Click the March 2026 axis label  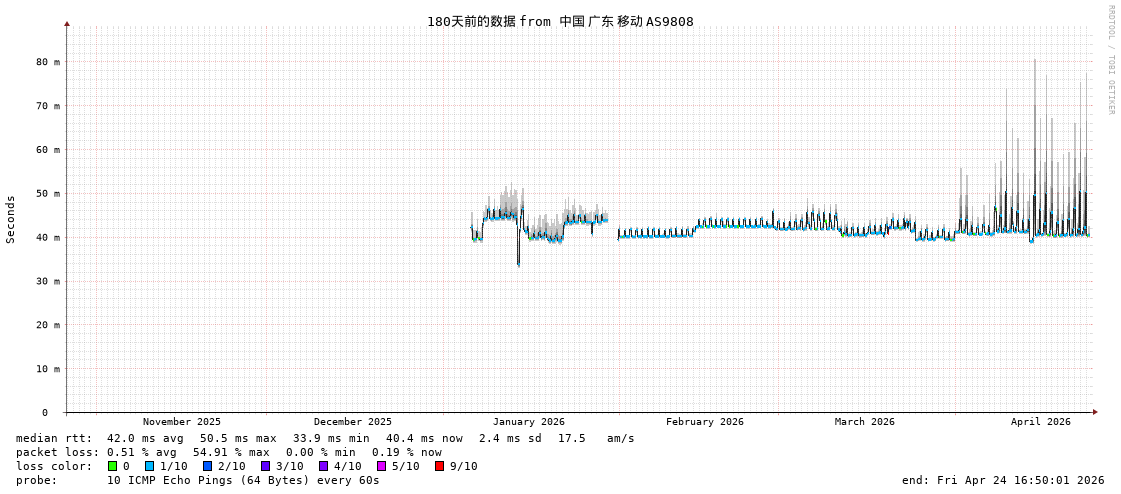[865, 422]
